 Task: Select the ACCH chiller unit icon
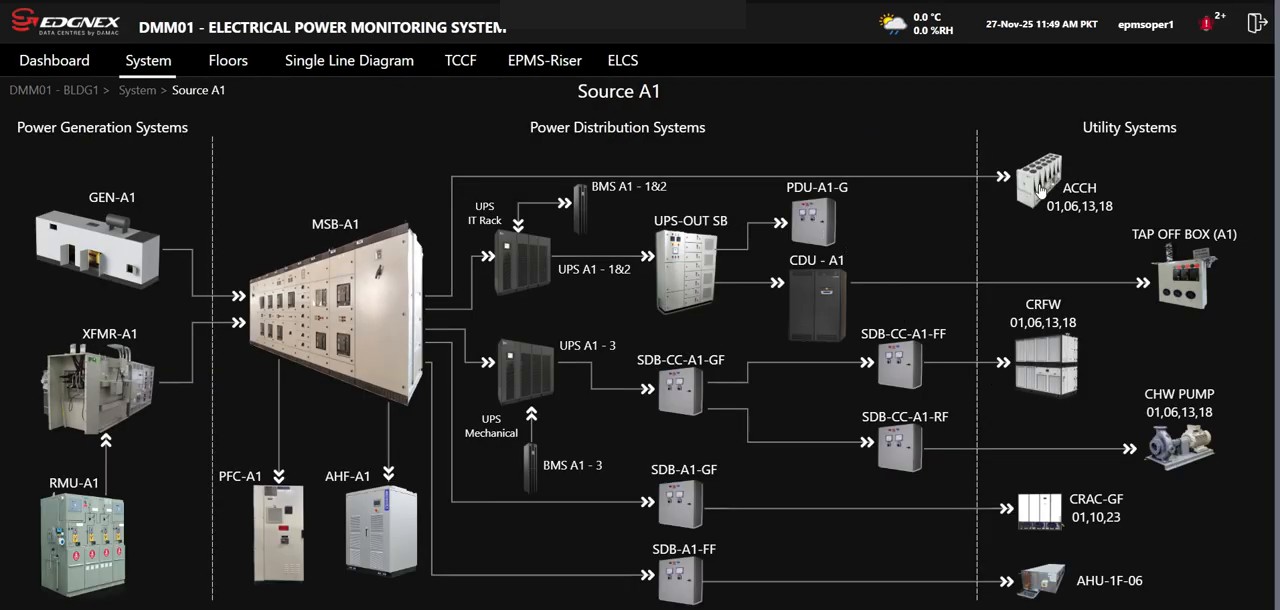tap(1038, 180)
